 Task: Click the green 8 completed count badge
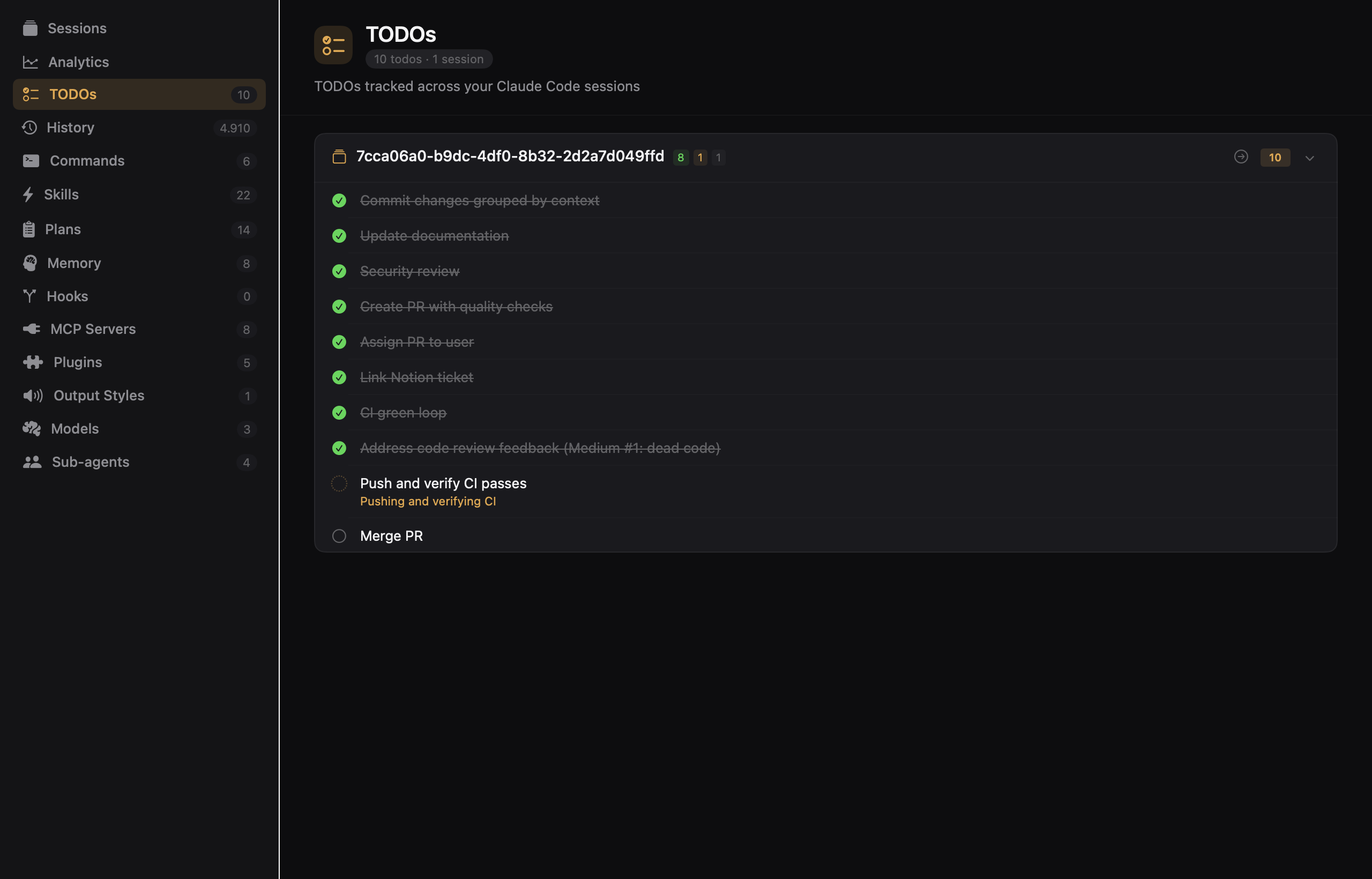[680, 158]
